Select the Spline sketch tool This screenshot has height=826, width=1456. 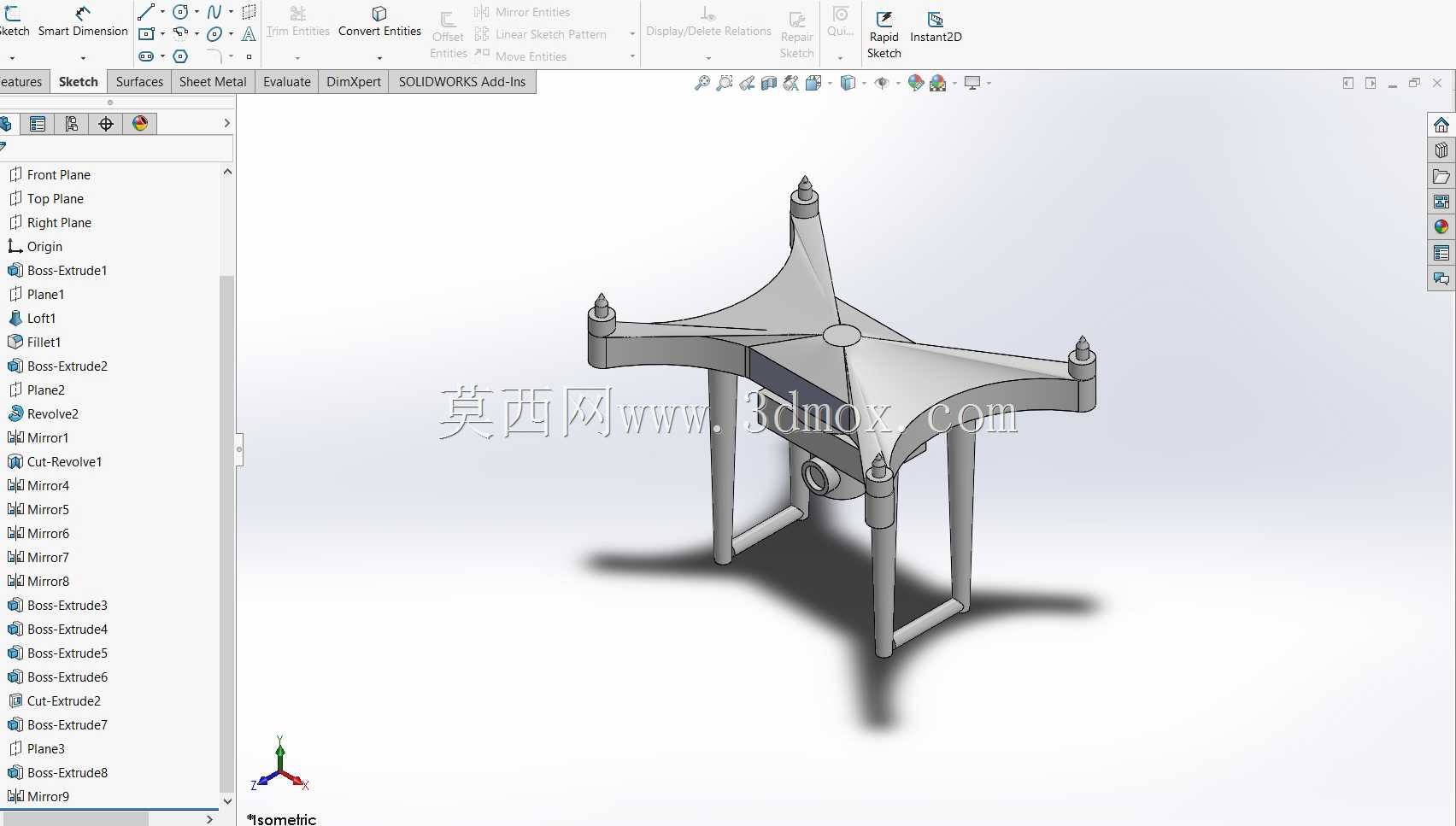pyautogui.click(x=214, y=12)
